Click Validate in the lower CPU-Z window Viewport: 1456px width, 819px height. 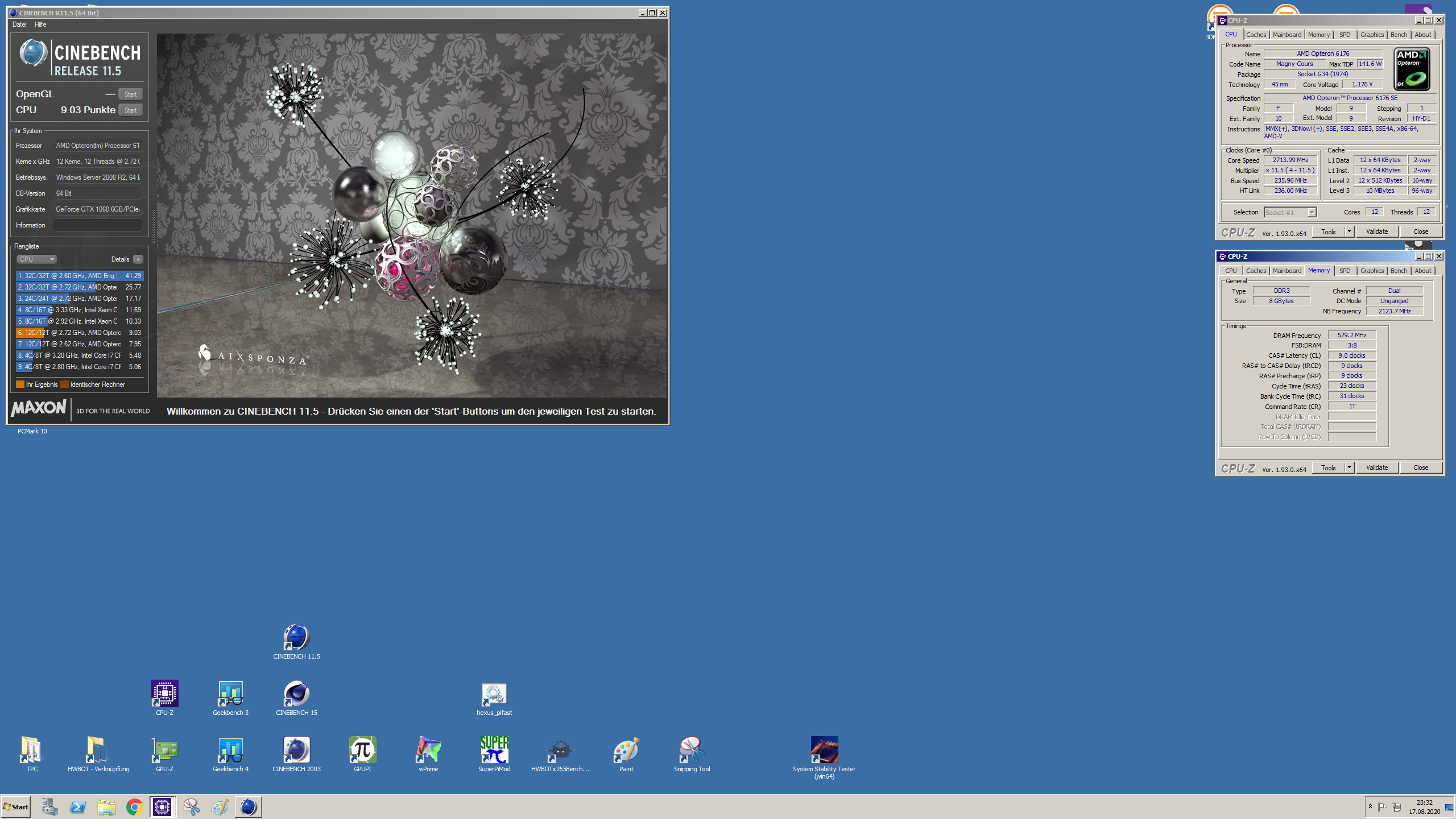(x=1376, y=468)
